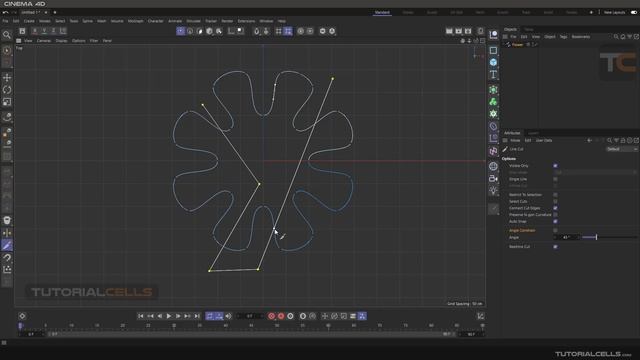The height and width of the screenshot is (360, 640).
Task: Click the green gear effector icon
Action: coord(493,114)
